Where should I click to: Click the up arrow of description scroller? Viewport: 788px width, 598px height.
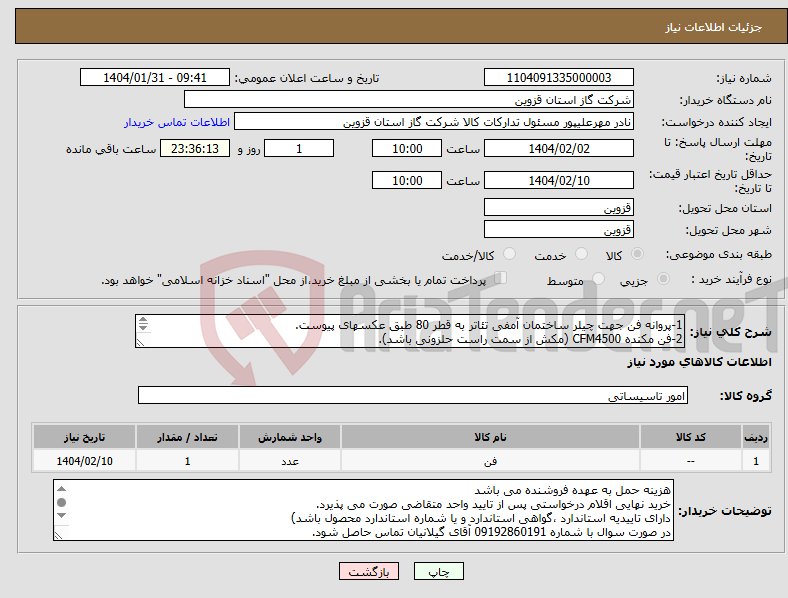pos(143,320)
